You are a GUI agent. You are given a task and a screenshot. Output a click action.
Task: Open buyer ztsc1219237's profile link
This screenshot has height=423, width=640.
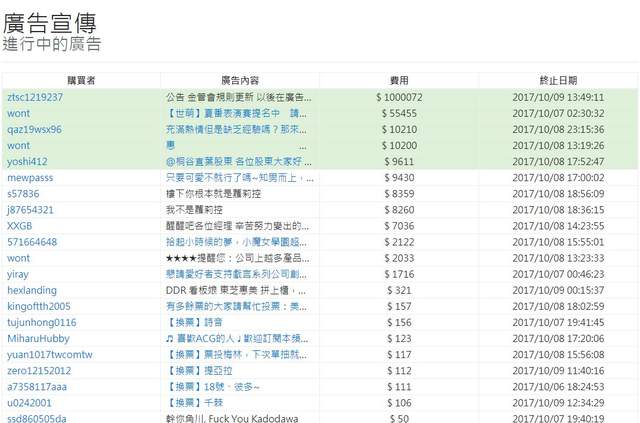point(35,98)
